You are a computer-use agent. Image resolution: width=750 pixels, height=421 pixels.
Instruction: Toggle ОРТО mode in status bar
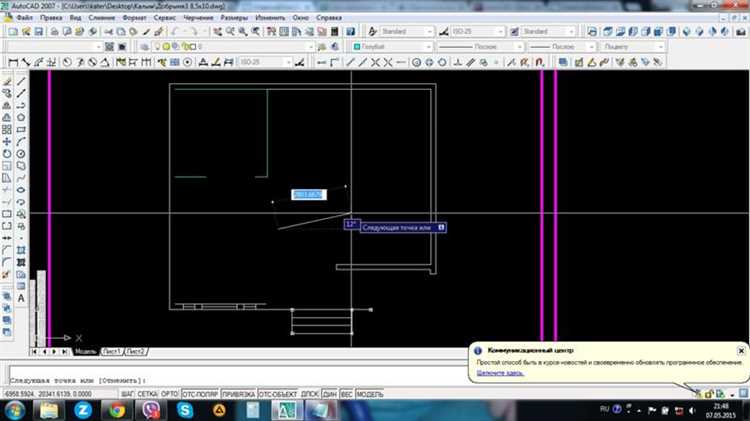169,395
